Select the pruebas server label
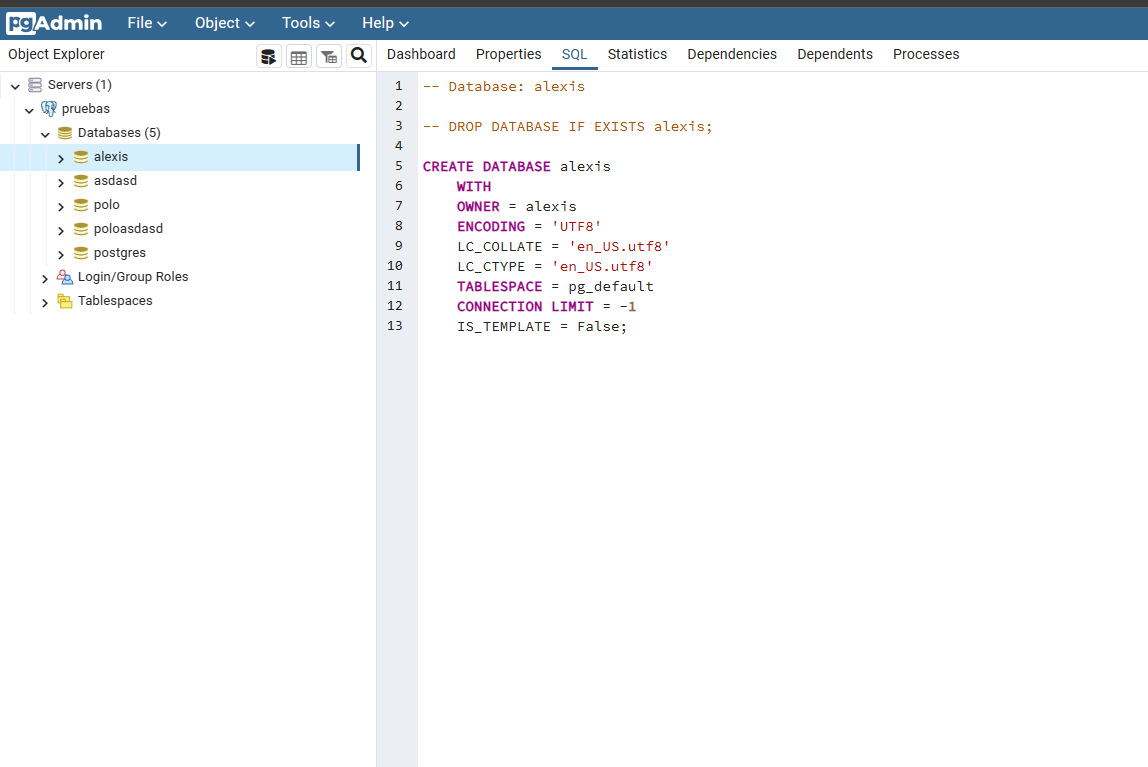 coord(86,109)
